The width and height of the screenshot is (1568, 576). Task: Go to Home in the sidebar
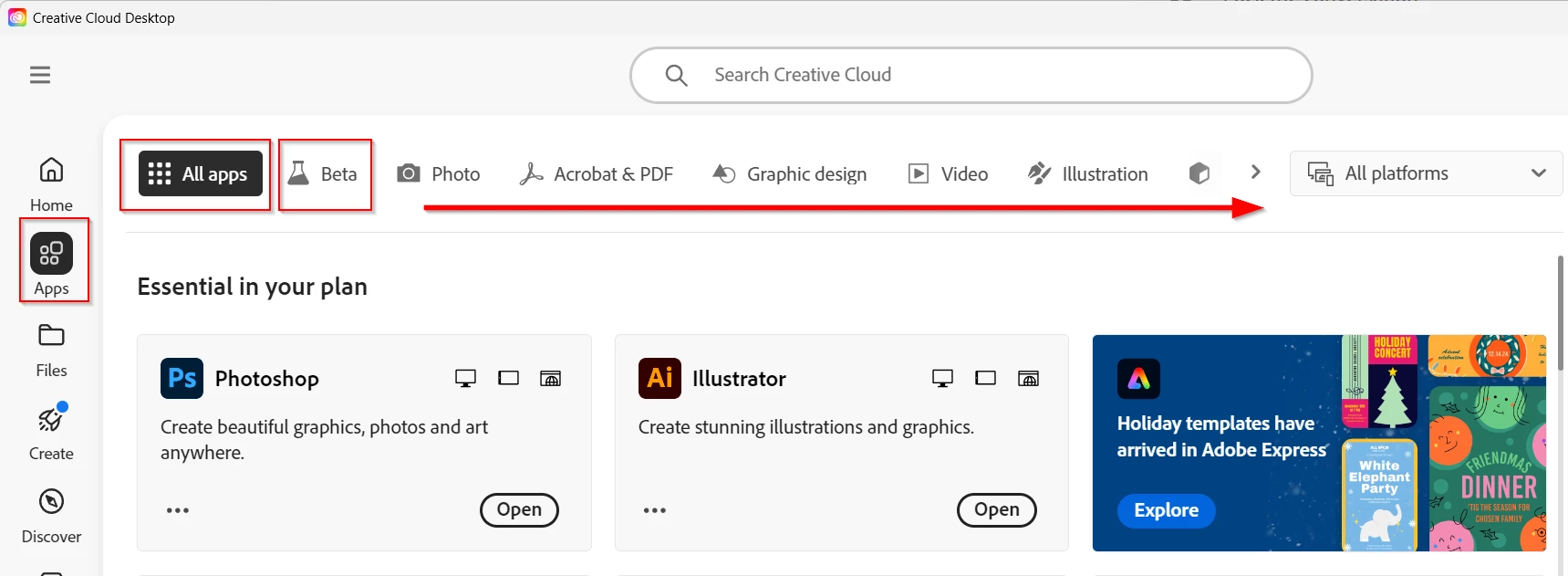tap(51, 184)
